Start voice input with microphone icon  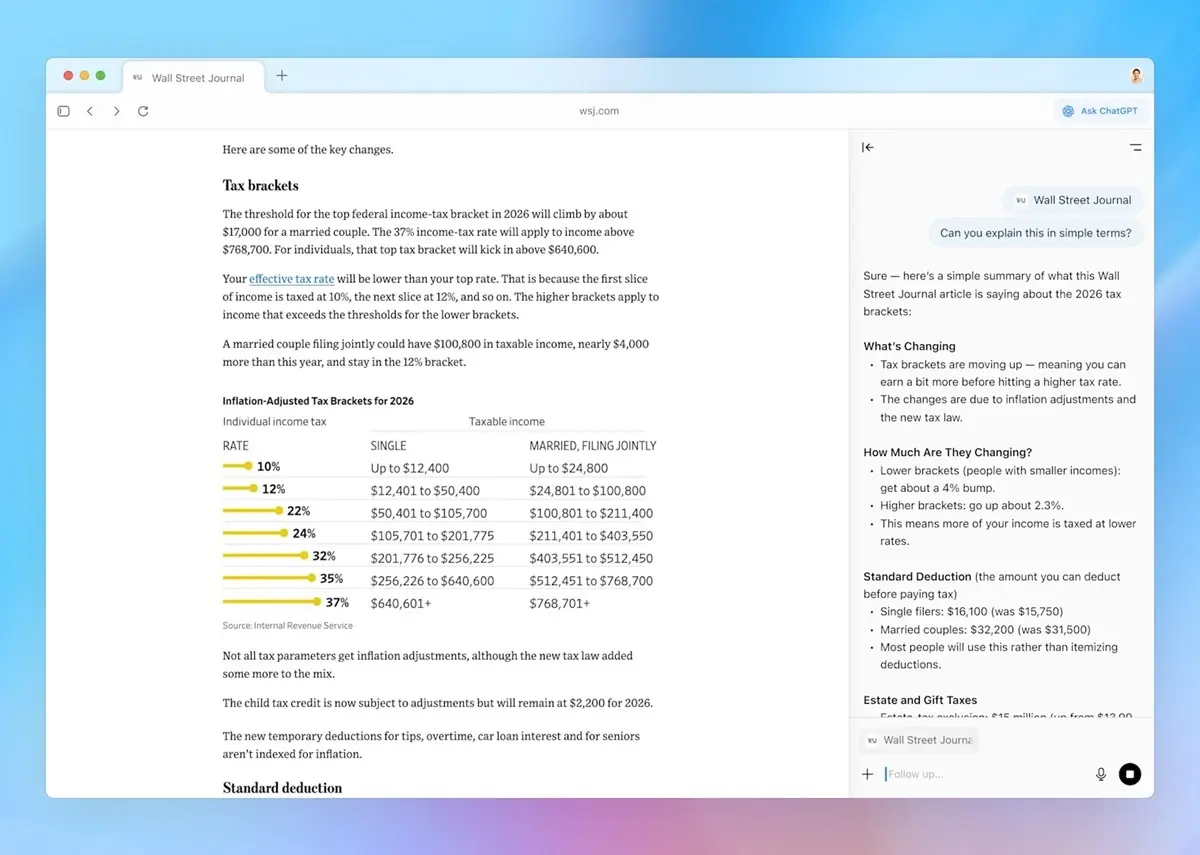(x=1101, y=774)
